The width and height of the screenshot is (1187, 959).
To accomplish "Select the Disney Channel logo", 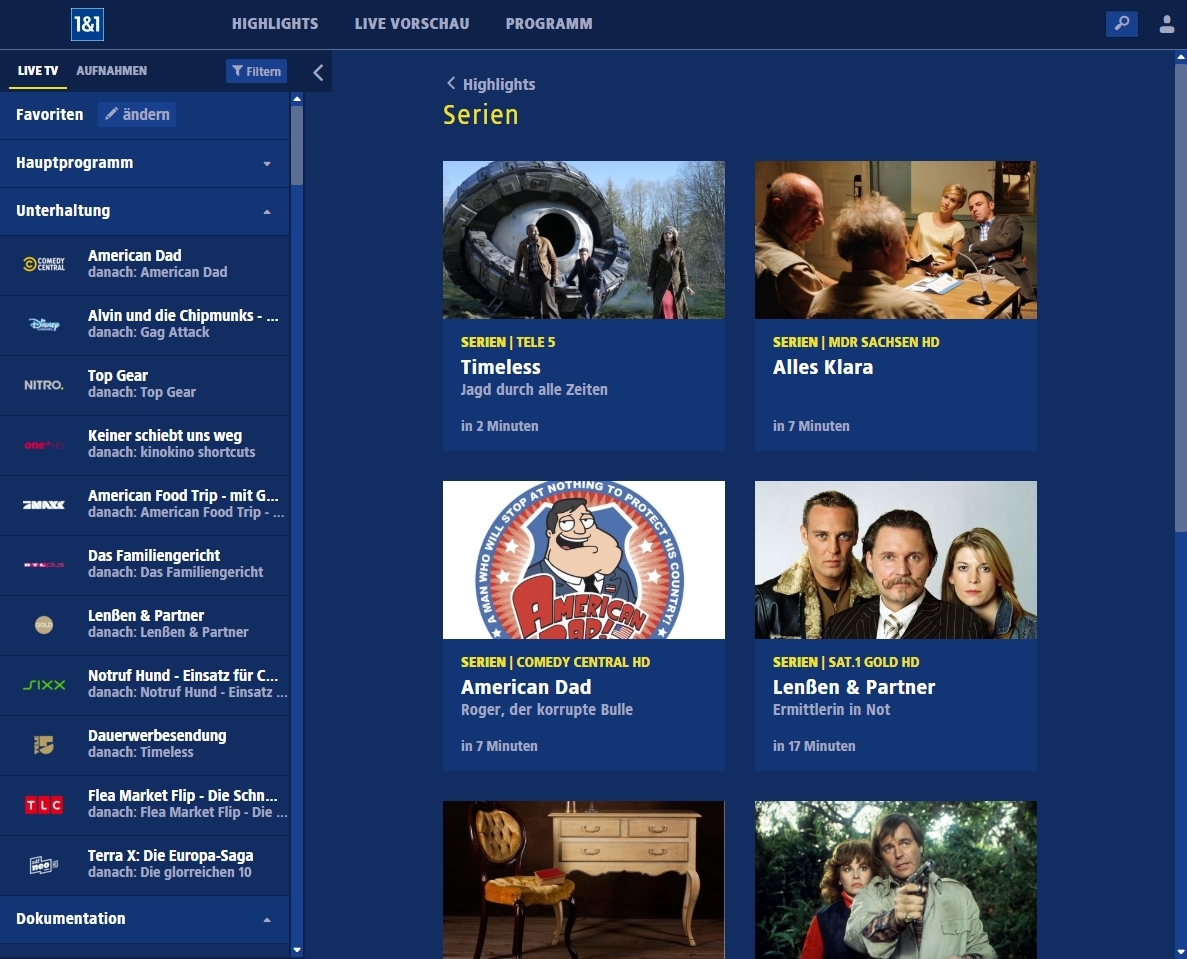I will (x=44, y=324).
